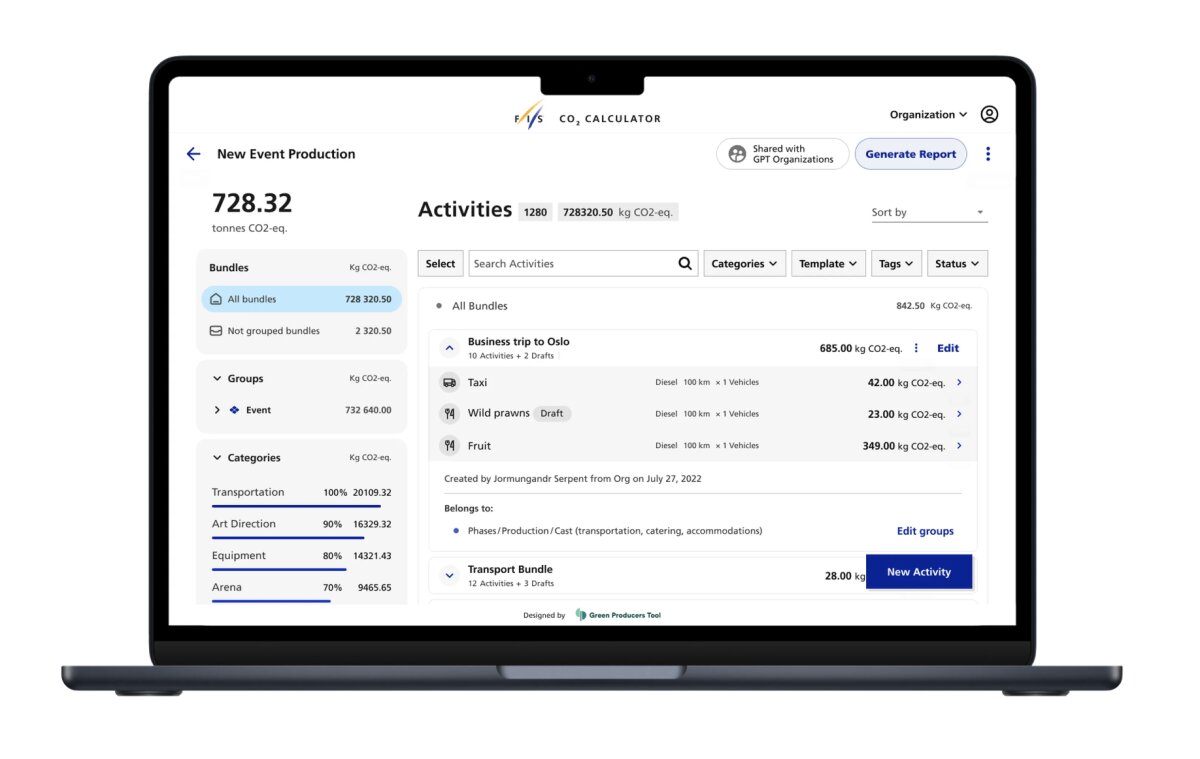Click the Search Activities input field

coord(573,264)
